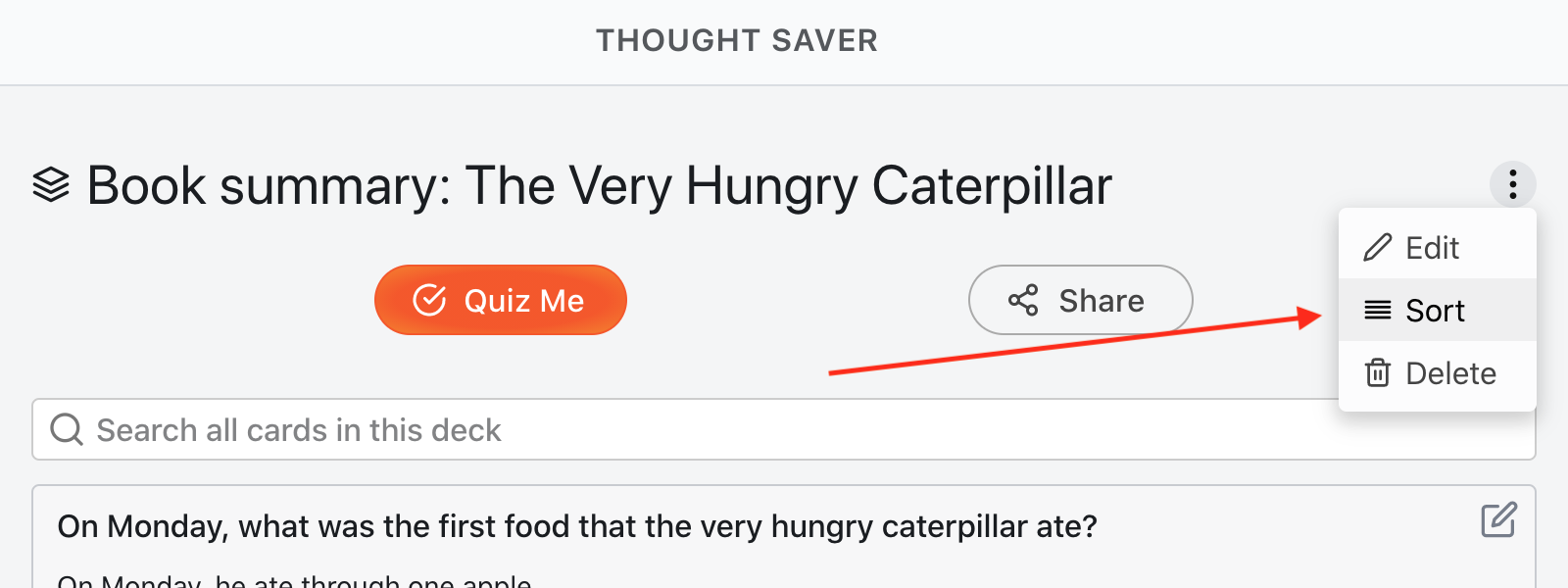Click the trash can icon in menu
Image resolution: width=1568 pixels, height=588 pixels.
coord(1377,373)
